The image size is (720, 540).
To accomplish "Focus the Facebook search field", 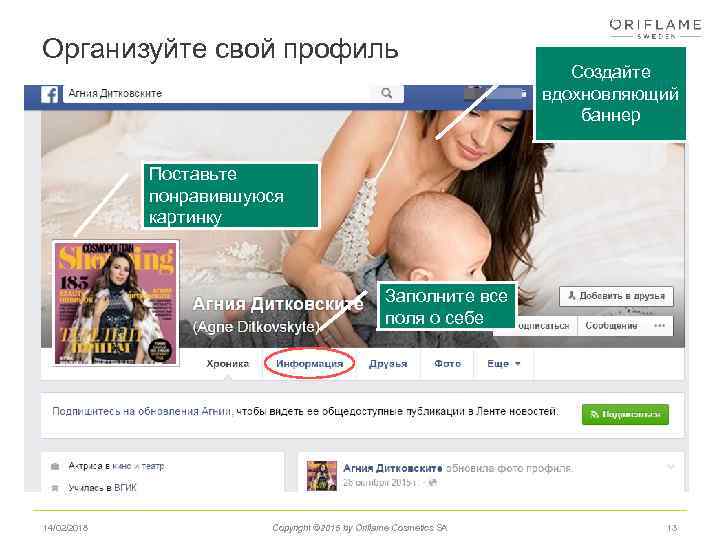I will pos(233,94).
